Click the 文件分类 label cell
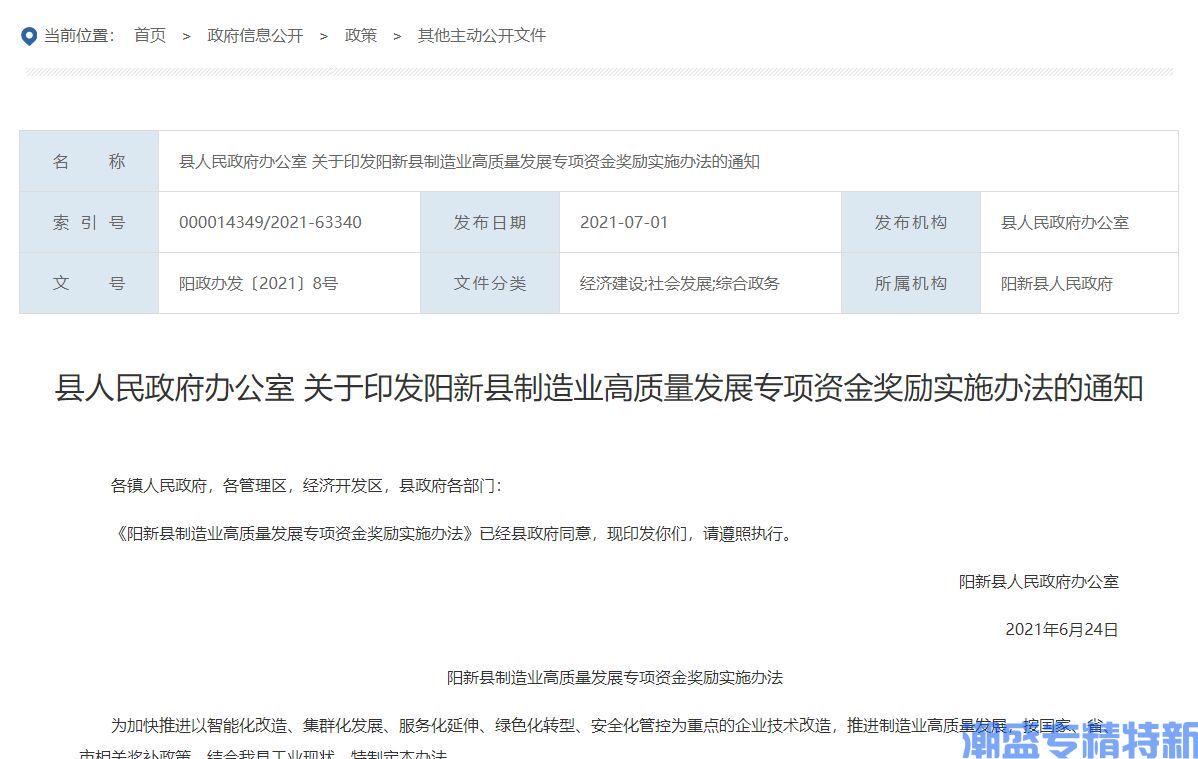This screenshot has width=1198, height=759. pos(490,284)
